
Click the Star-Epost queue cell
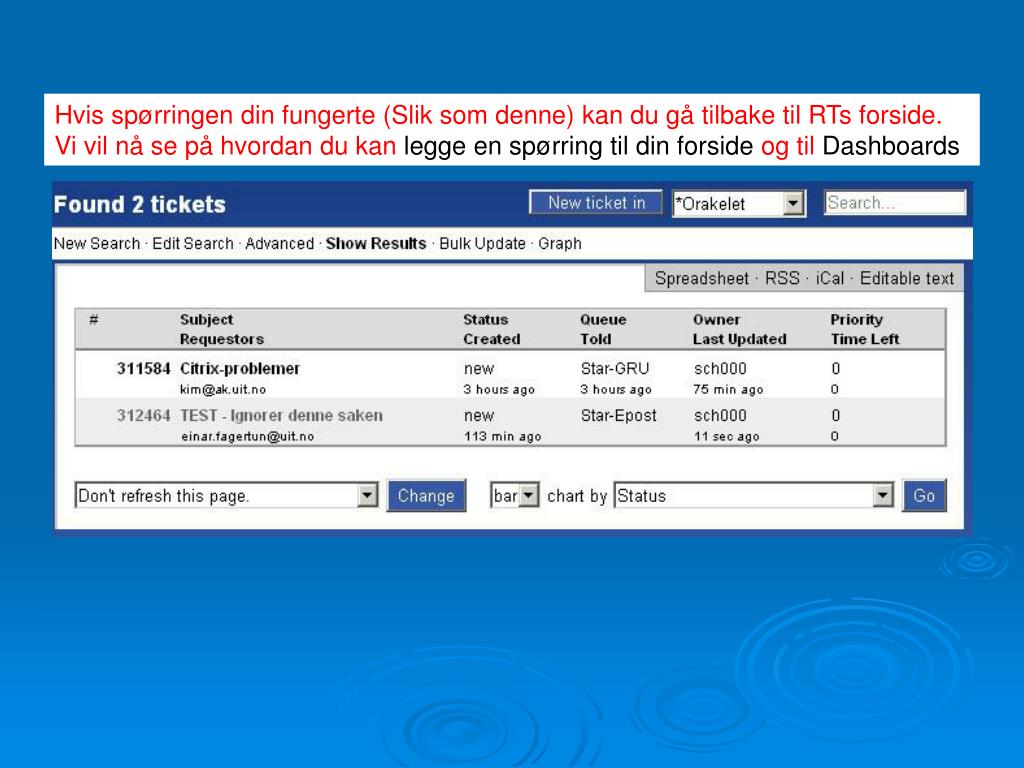pyautogui.click(x=618, y=415)
